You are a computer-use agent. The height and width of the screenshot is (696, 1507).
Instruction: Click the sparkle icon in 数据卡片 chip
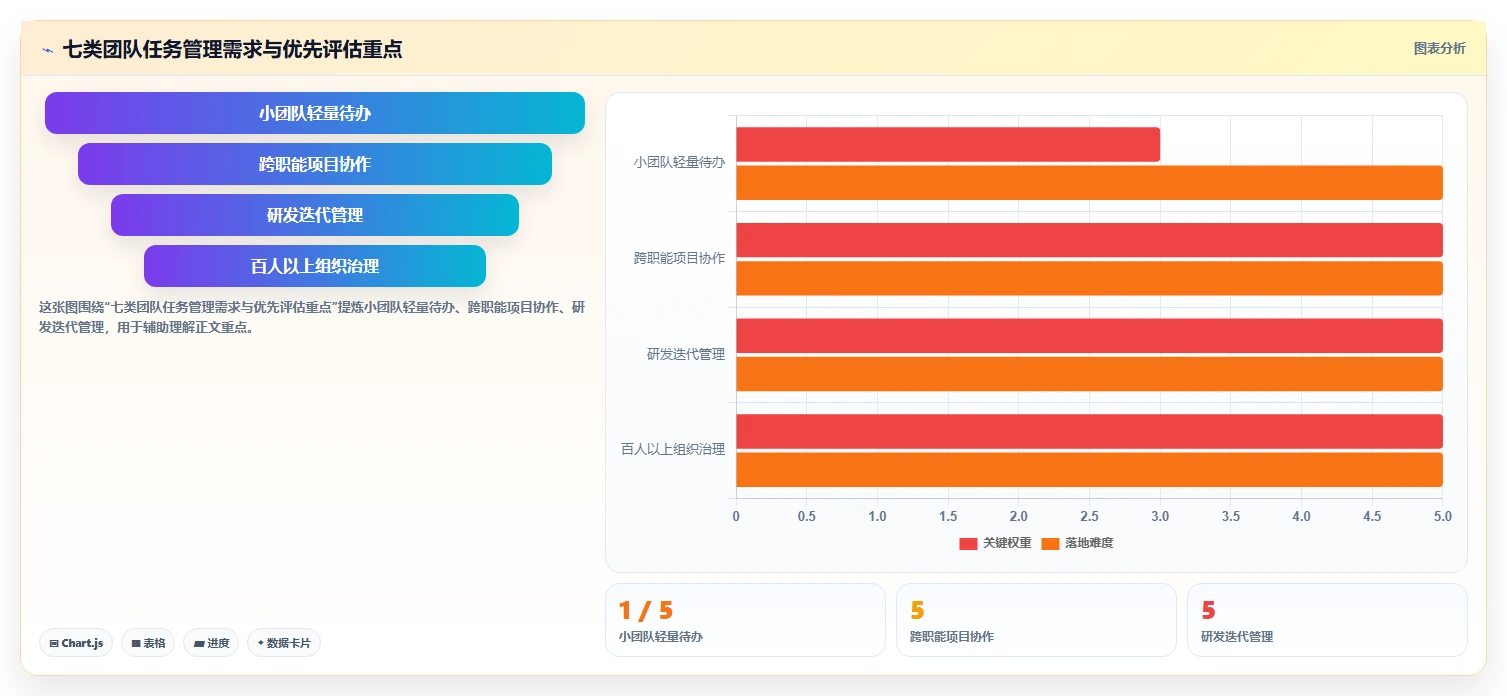pos(261,643)
